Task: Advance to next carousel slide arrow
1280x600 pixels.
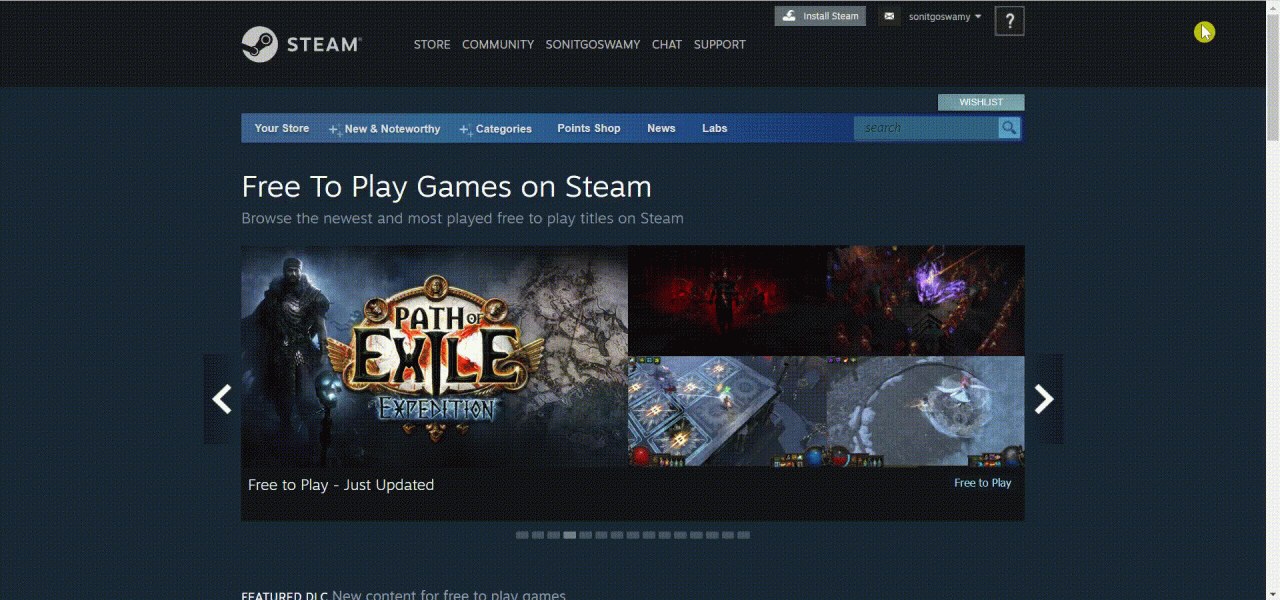Action: coord(1044,399)
